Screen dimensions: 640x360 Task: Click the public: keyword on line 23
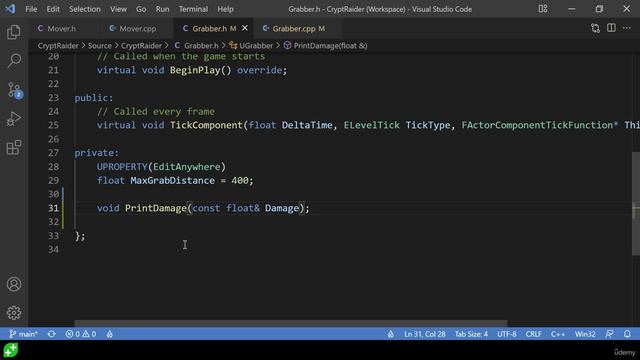[x=94, y=98]
